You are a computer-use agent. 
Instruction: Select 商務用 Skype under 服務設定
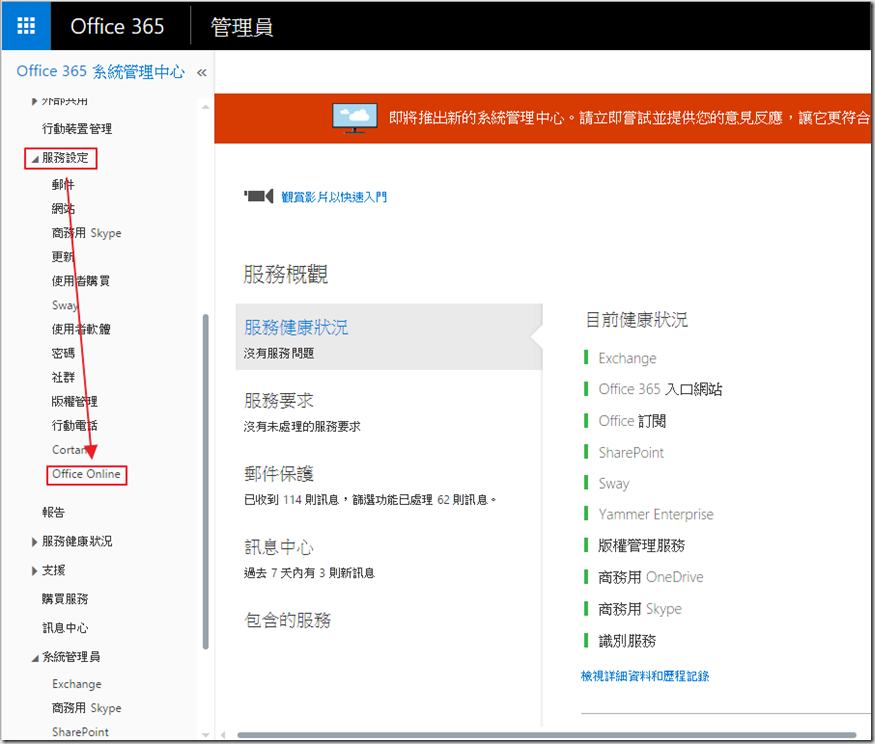point(86,233)
